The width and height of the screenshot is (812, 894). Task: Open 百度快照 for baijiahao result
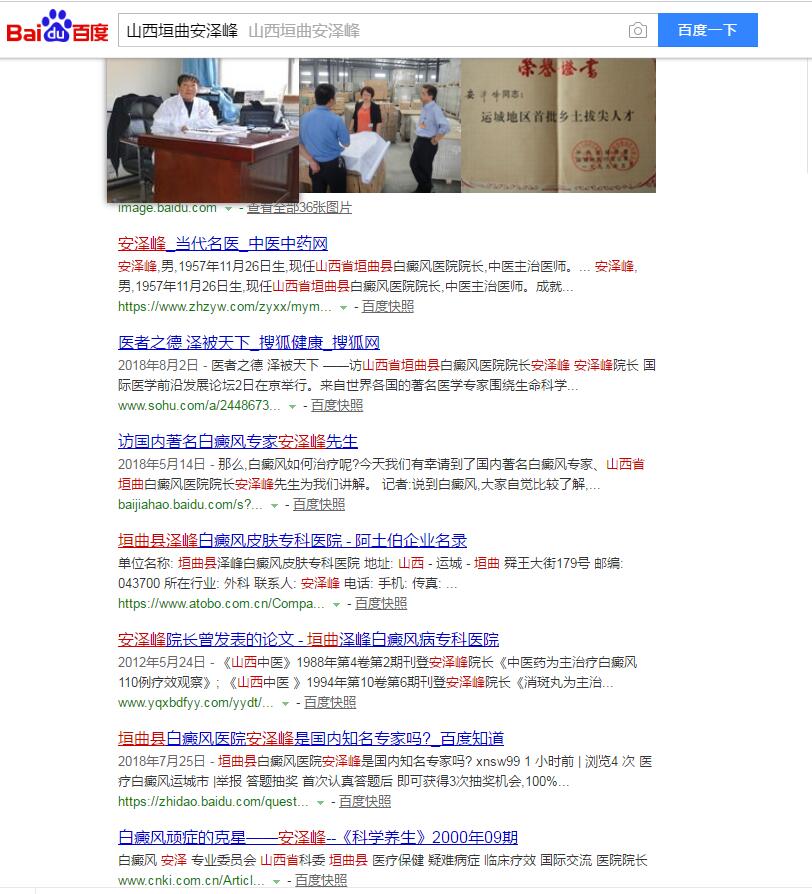[x=319, y=505]
